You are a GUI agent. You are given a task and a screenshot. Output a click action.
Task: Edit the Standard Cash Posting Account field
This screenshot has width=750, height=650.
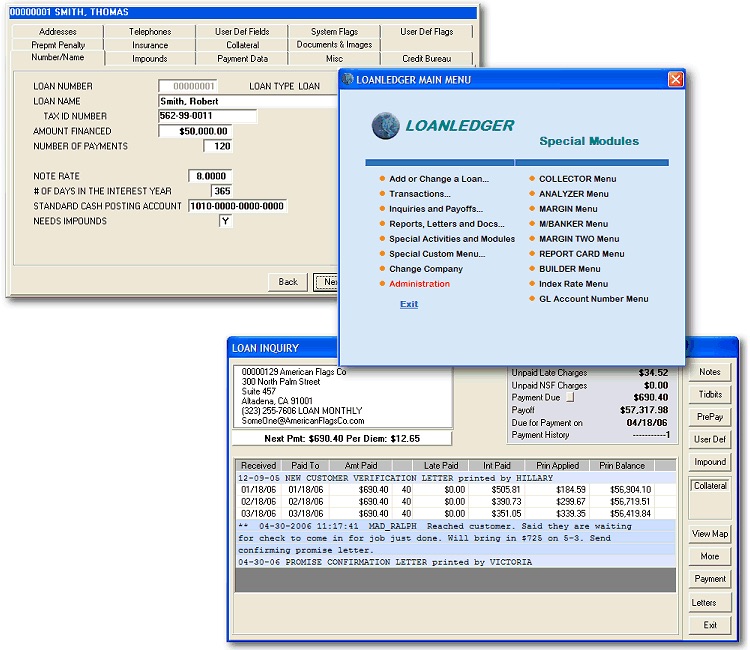[237, 206]
